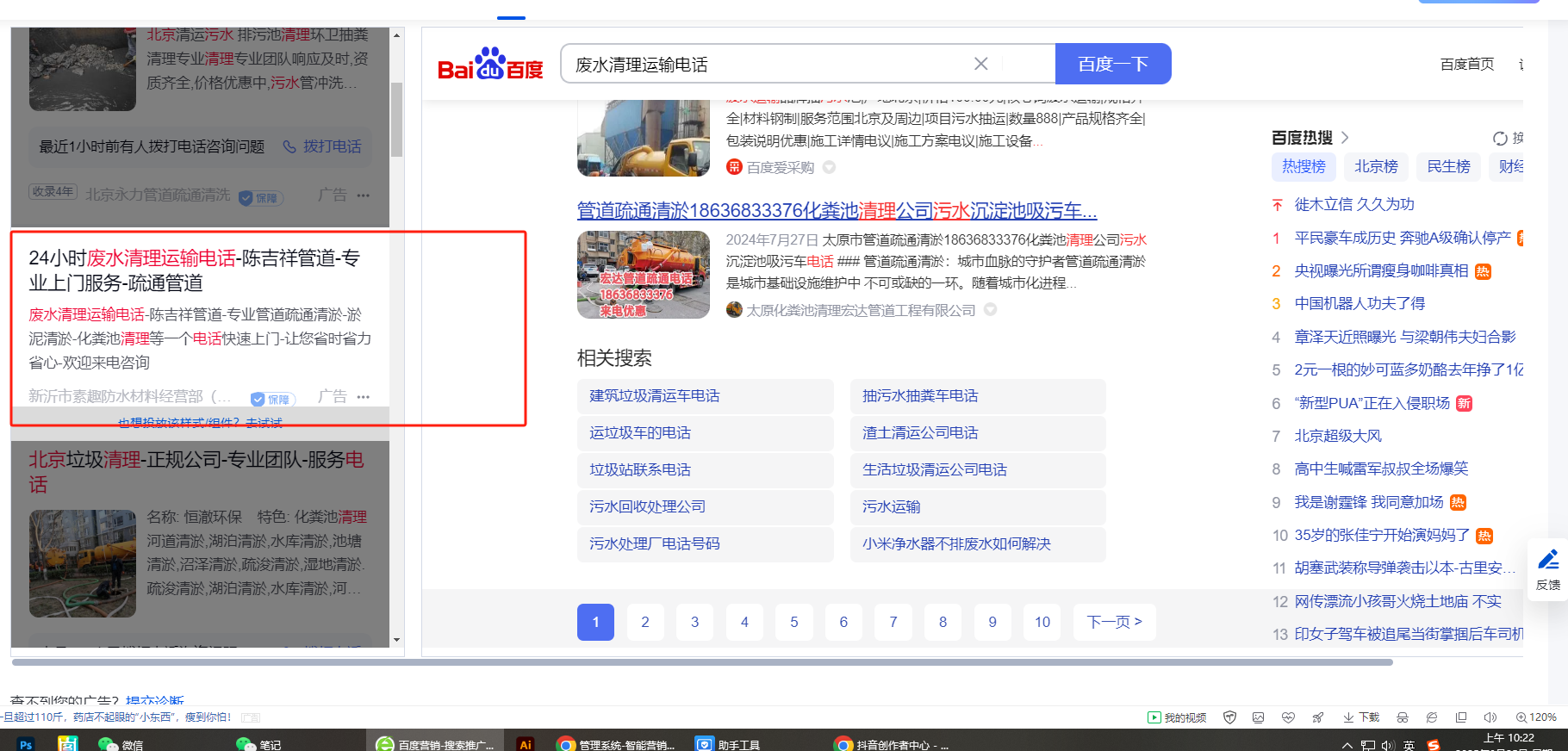
Task: Clear the search box with the X icon
Action: tap(980, 64)
